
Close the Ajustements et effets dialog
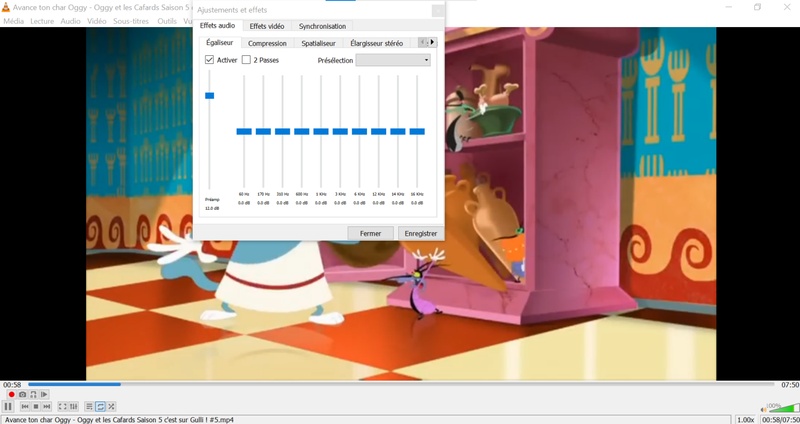click(437, 11)
